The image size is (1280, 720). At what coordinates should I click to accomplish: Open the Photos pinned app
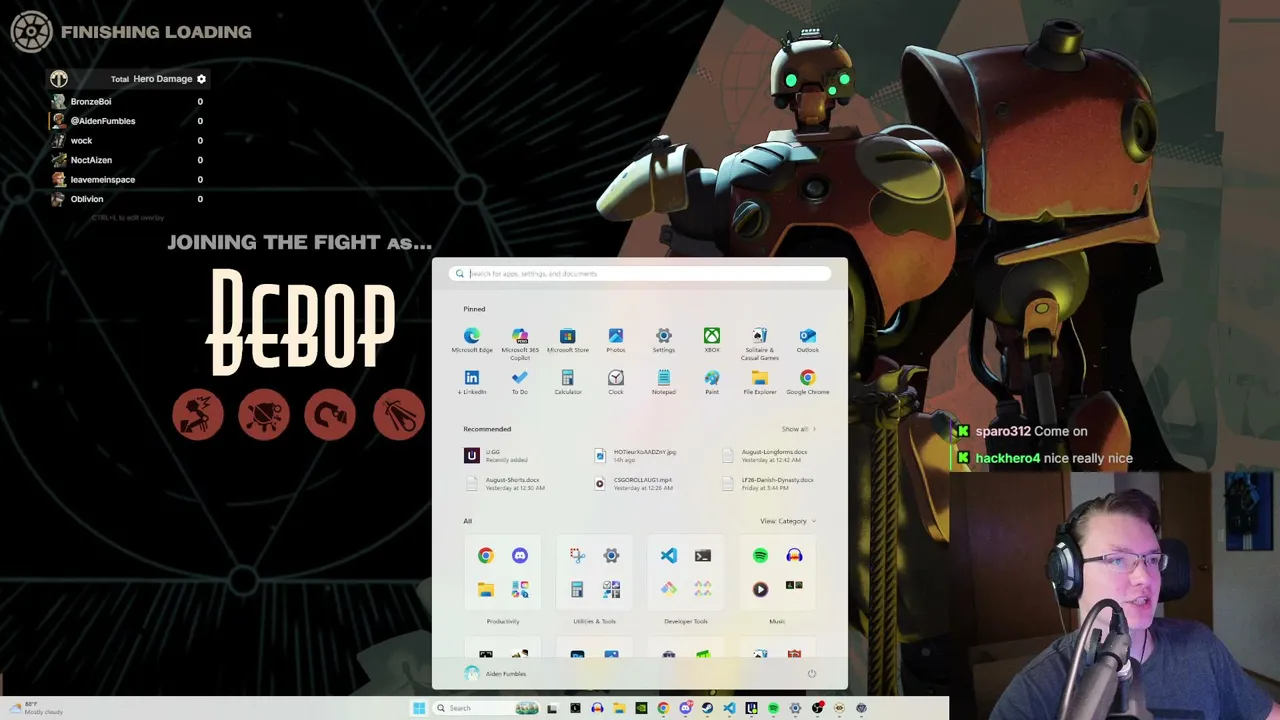pos(616,340)
